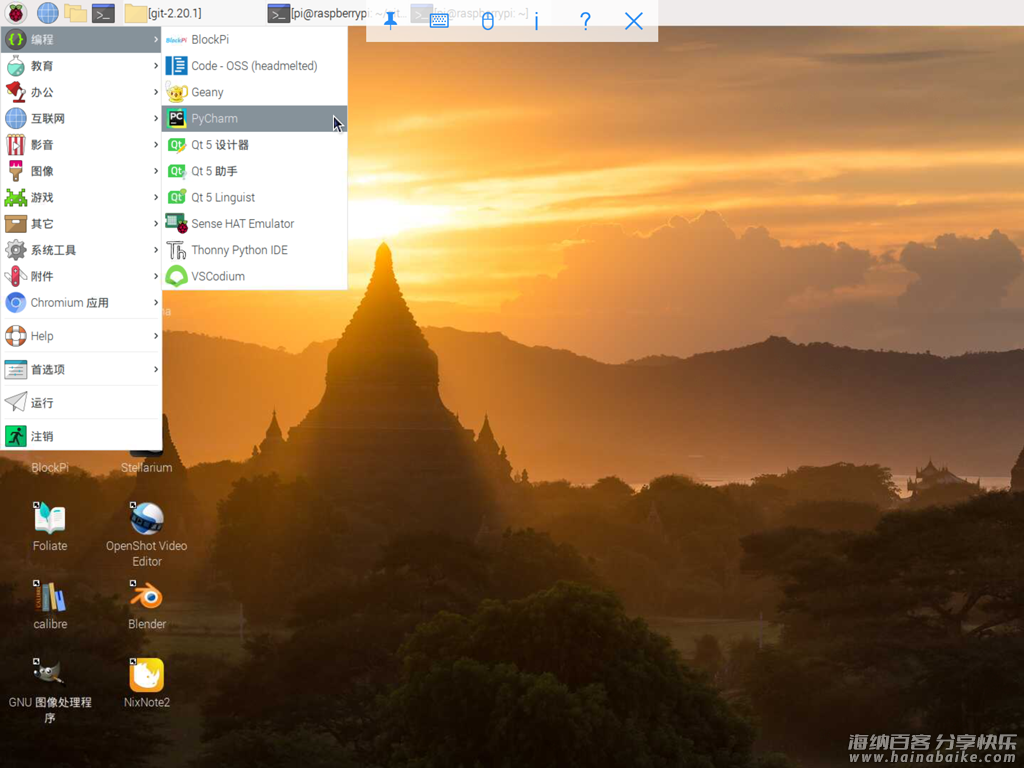This screenshot has width=1024, height=768.
Task: Open the 系统工具 system tools category
Action: click(81, 250)
